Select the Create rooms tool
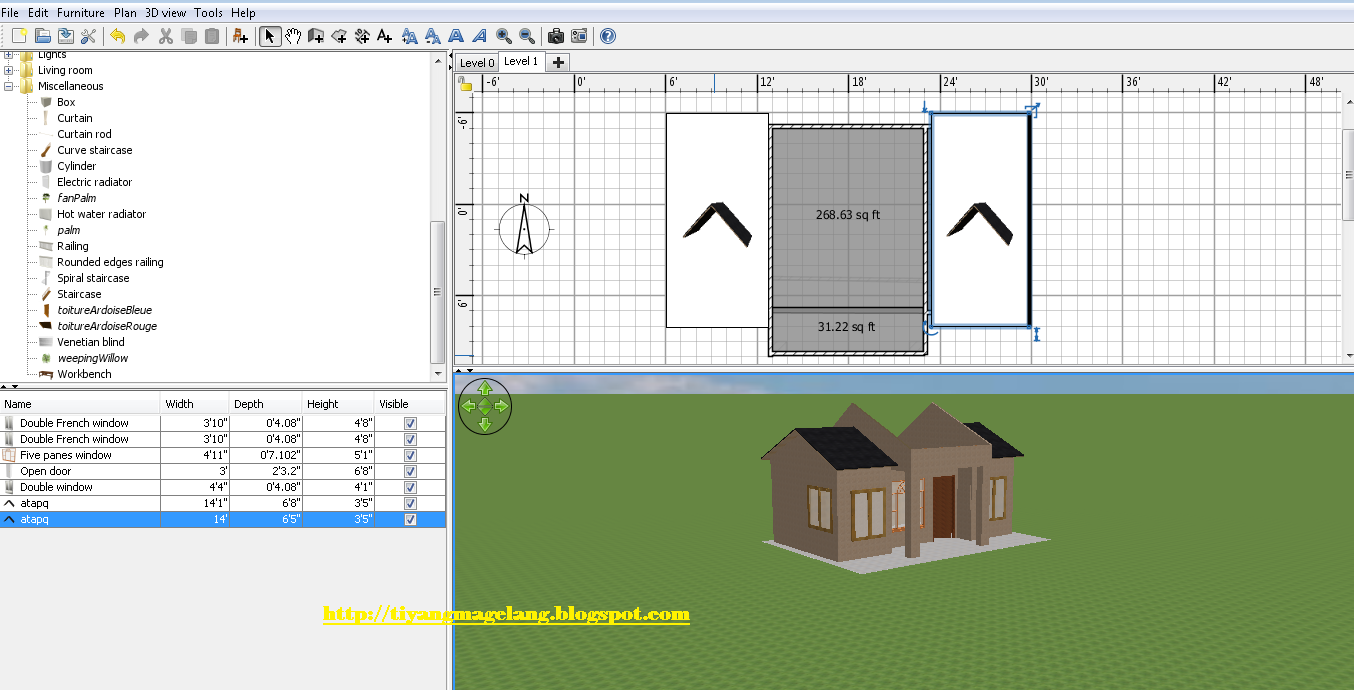Image resolution: width=1354 pixels, height=690 pixels. pos(339,36)
